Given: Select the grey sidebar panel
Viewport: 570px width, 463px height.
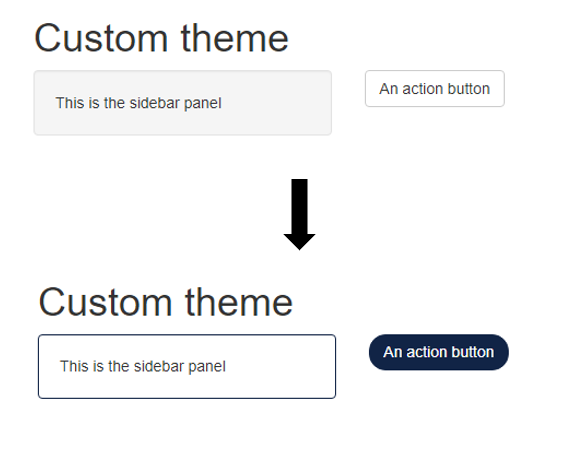Looking at the screenshot, I should [x=182, y=103].
